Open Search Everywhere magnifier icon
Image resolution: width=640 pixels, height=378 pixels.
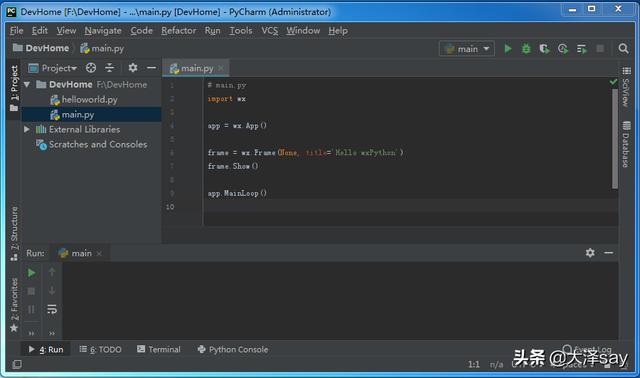tap(623, 49)
